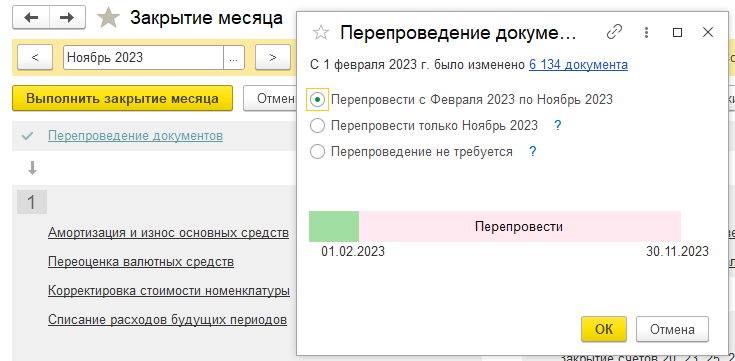Confirm with the OK button
The width and height of the screenshot is (735, 361).
604,329
